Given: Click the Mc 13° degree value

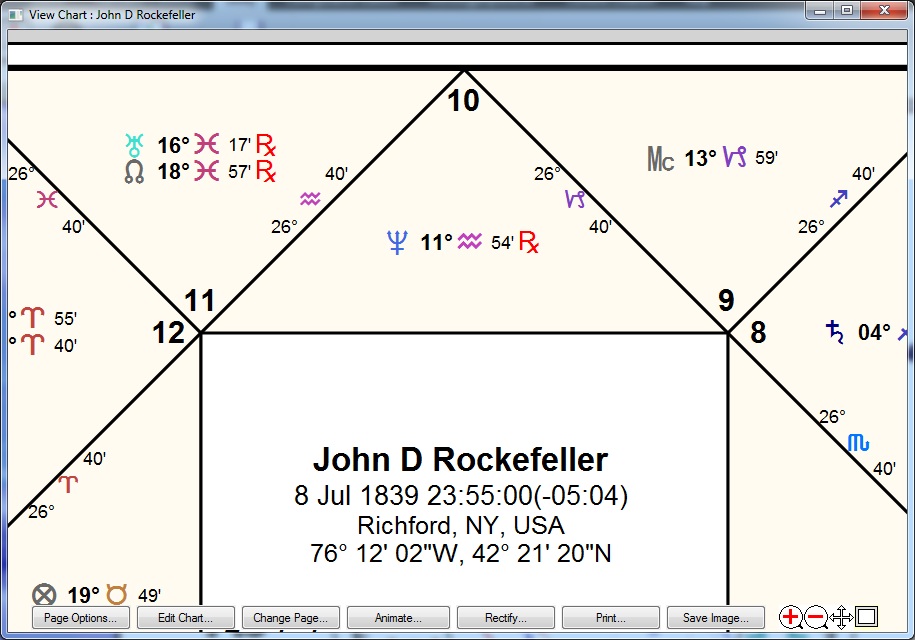Looking at the screenshot, I should 700,158.
